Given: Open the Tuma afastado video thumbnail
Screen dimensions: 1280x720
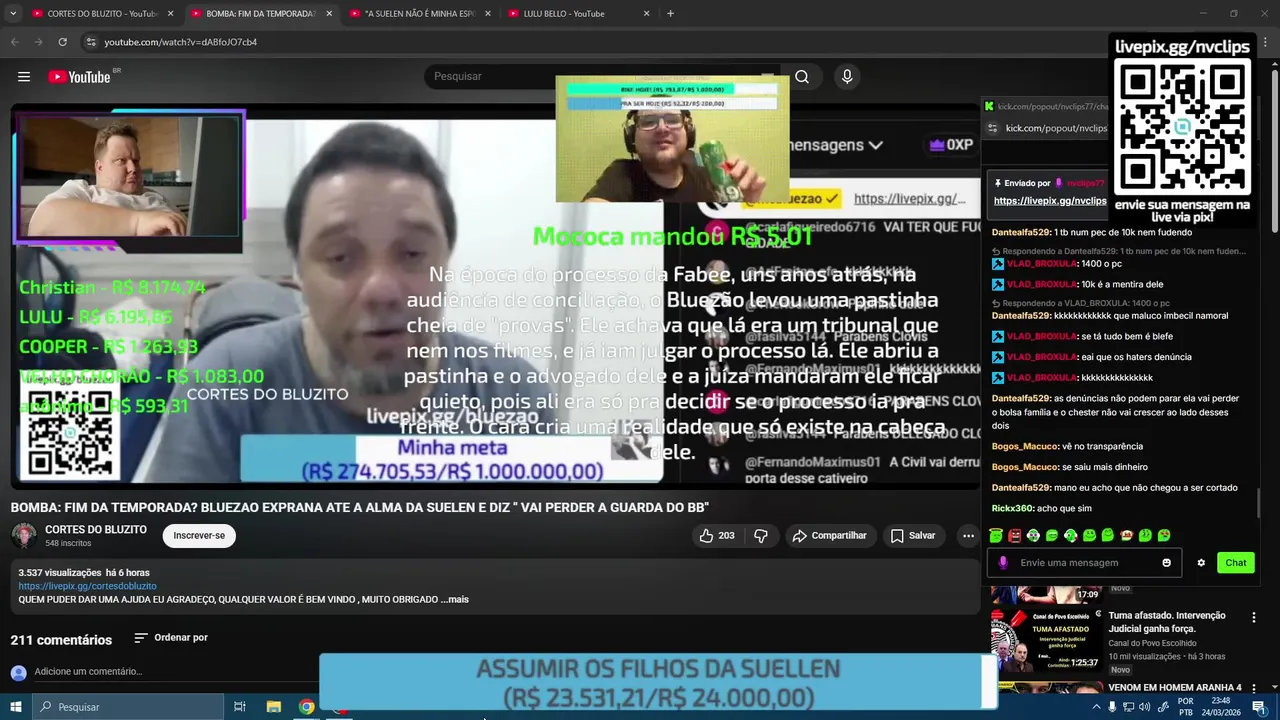Looking at the screenshot, I should pos(1045,641).
